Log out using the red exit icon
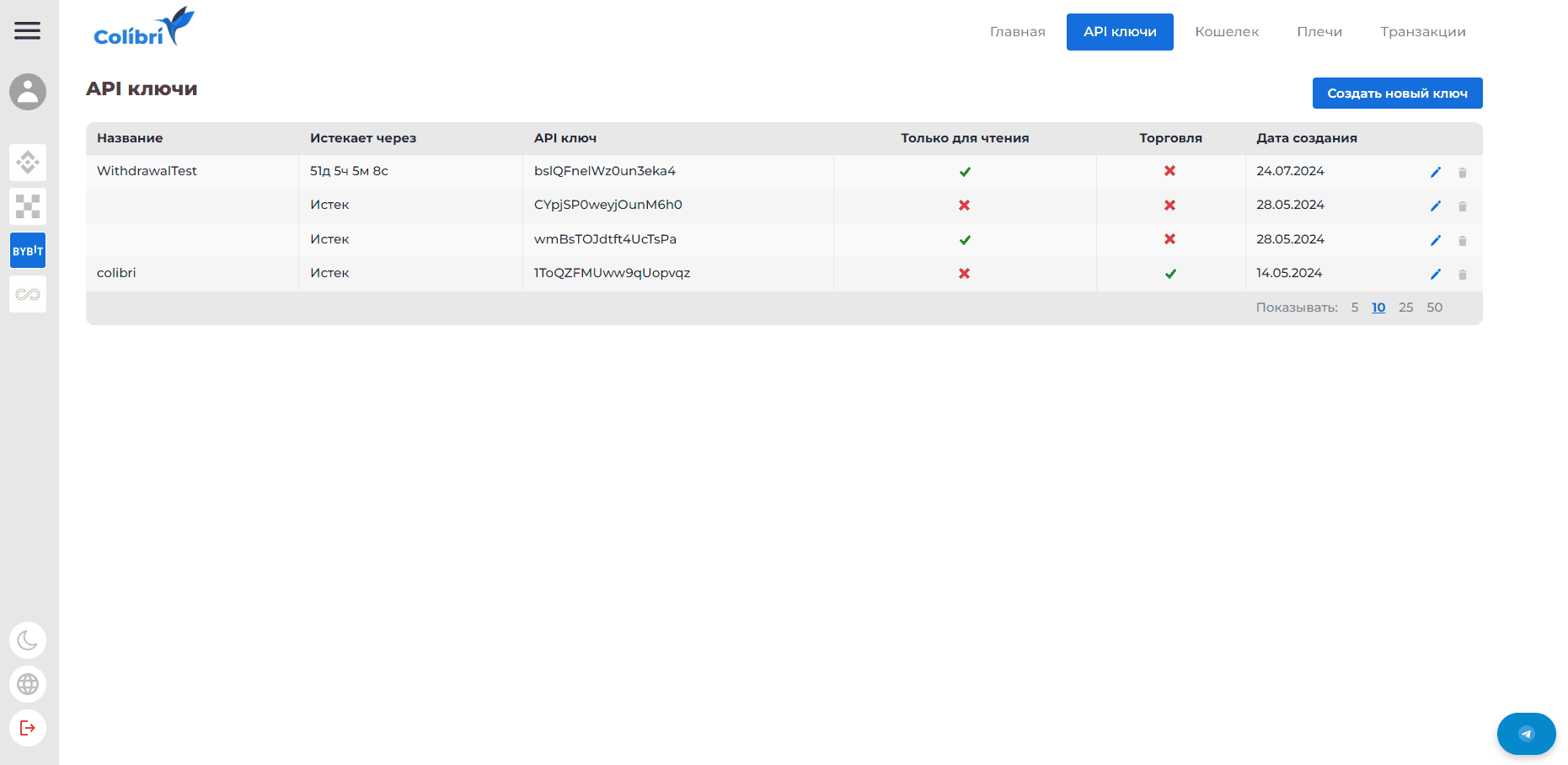Screen dimensions: 1568x765 tap(28, 728)
